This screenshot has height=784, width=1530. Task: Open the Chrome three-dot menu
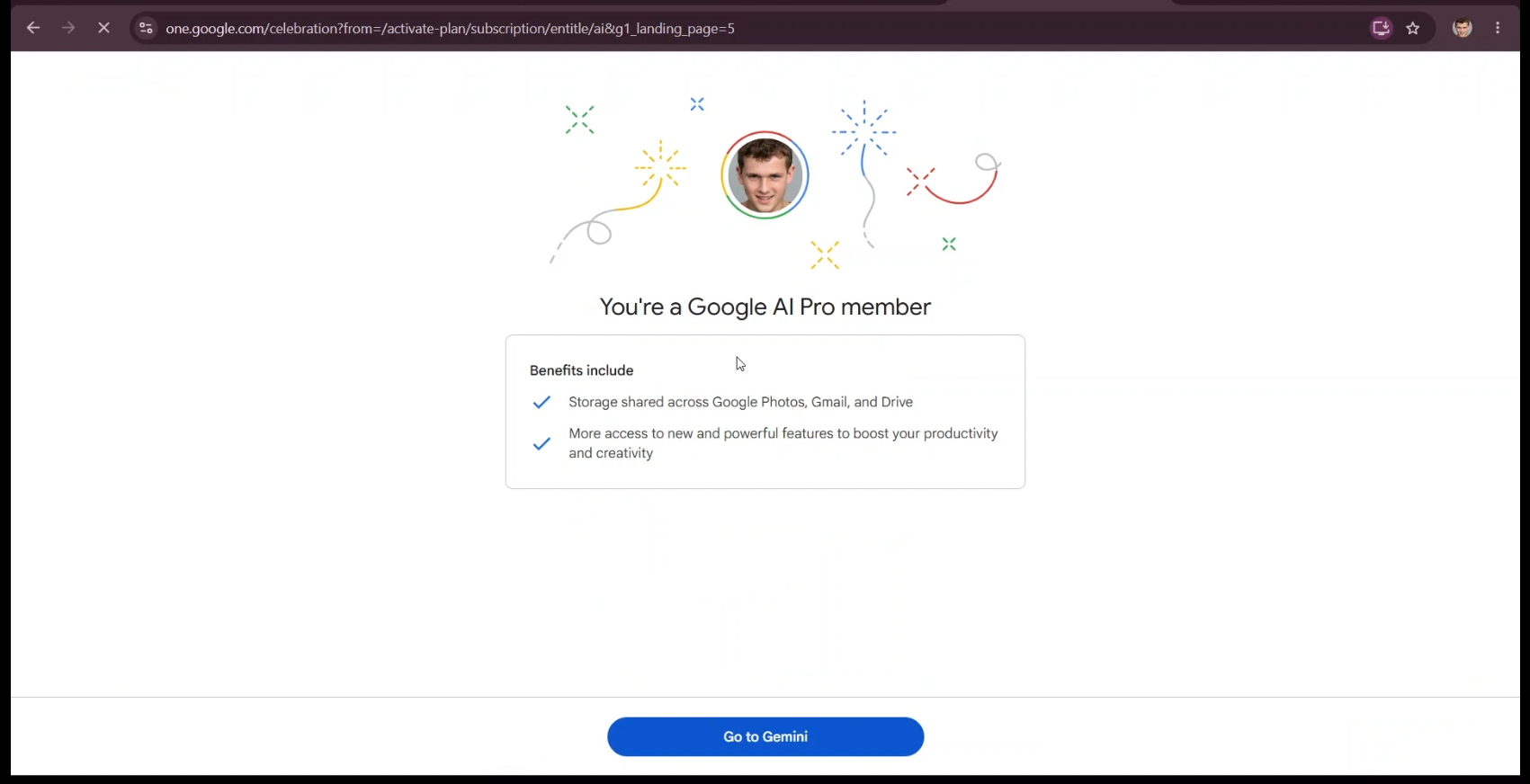click(1499, 28)
